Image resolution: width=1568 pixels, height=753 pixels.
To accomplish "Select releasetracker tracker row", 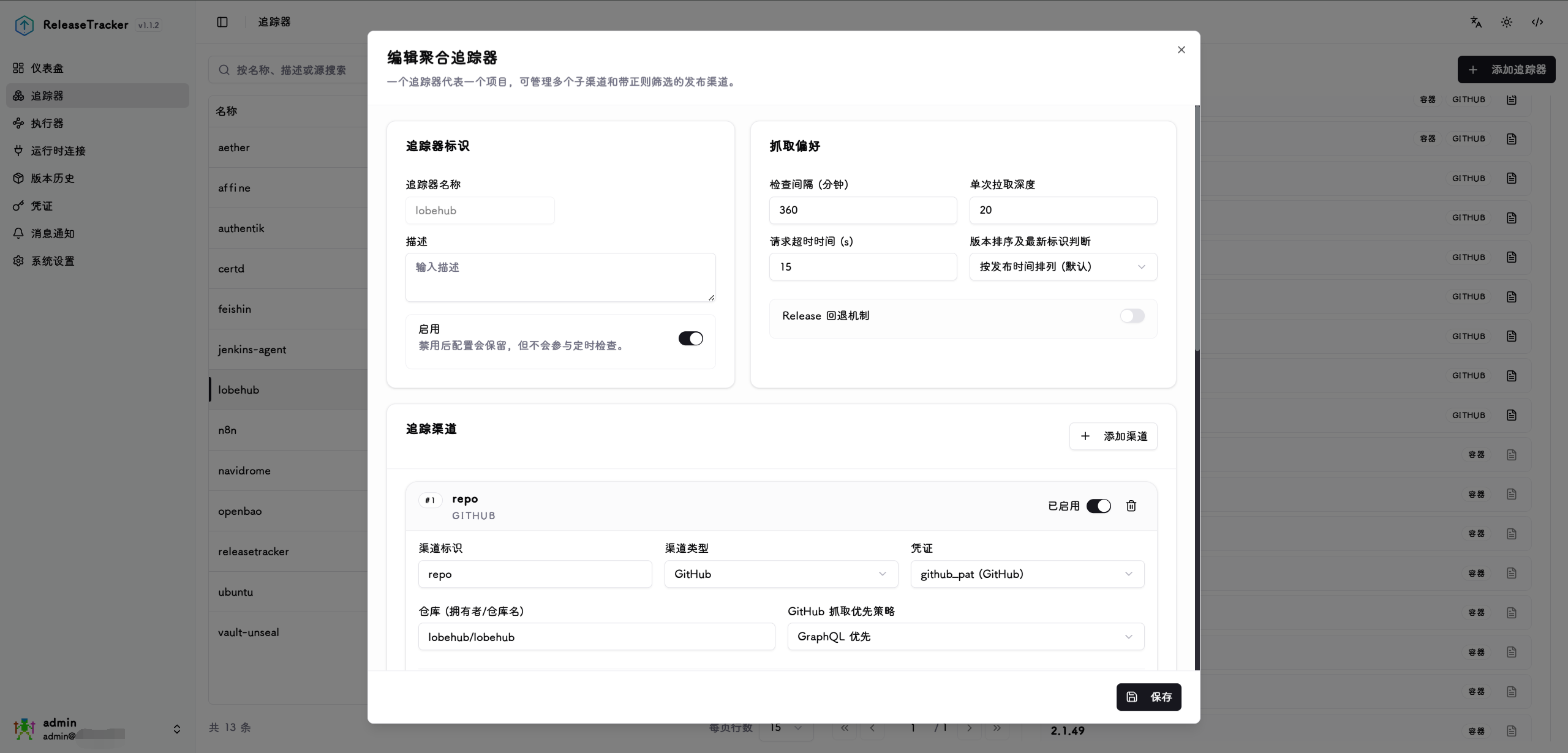I will [288, 552].
